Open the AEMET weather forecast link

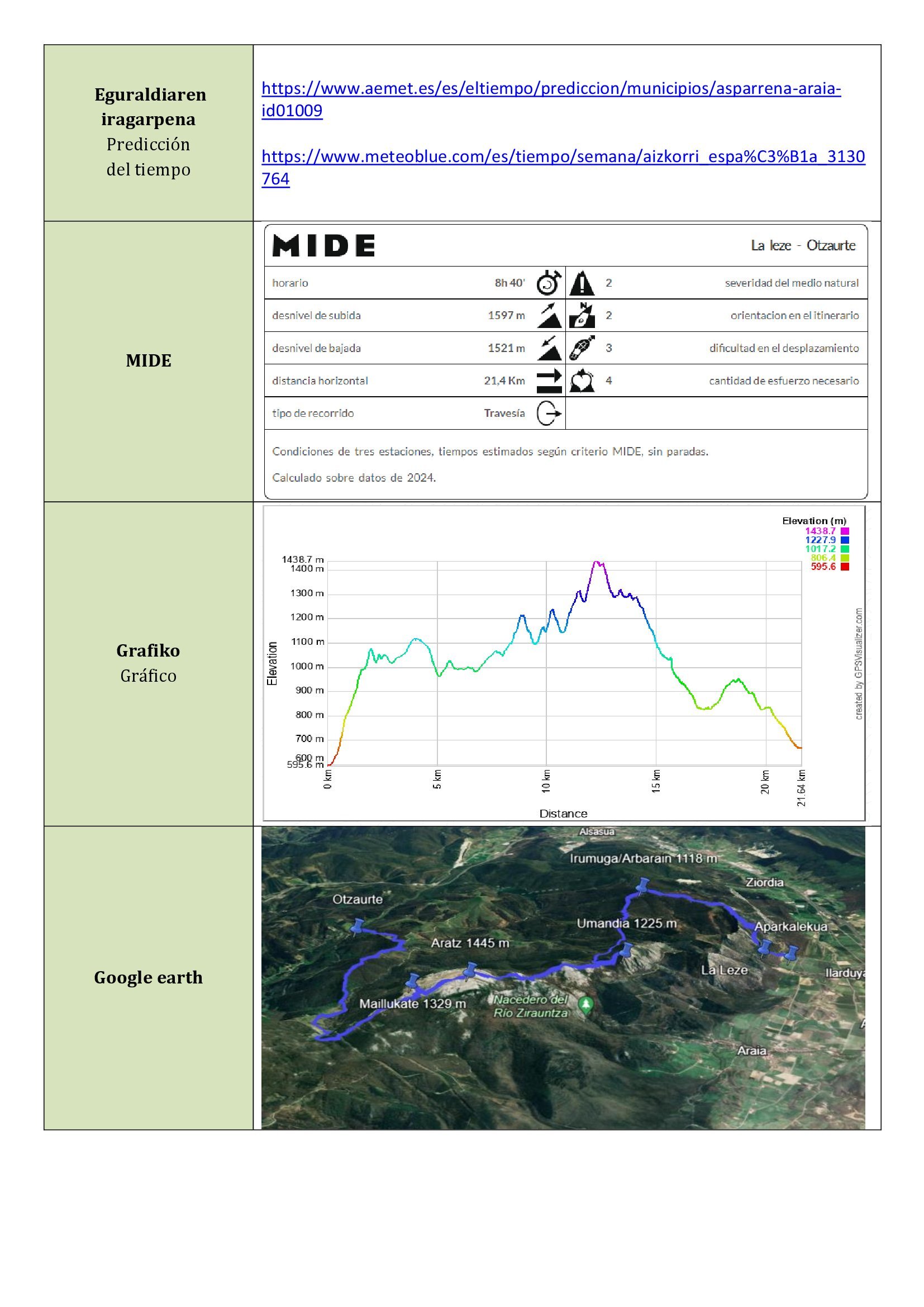tap(550, 89)
